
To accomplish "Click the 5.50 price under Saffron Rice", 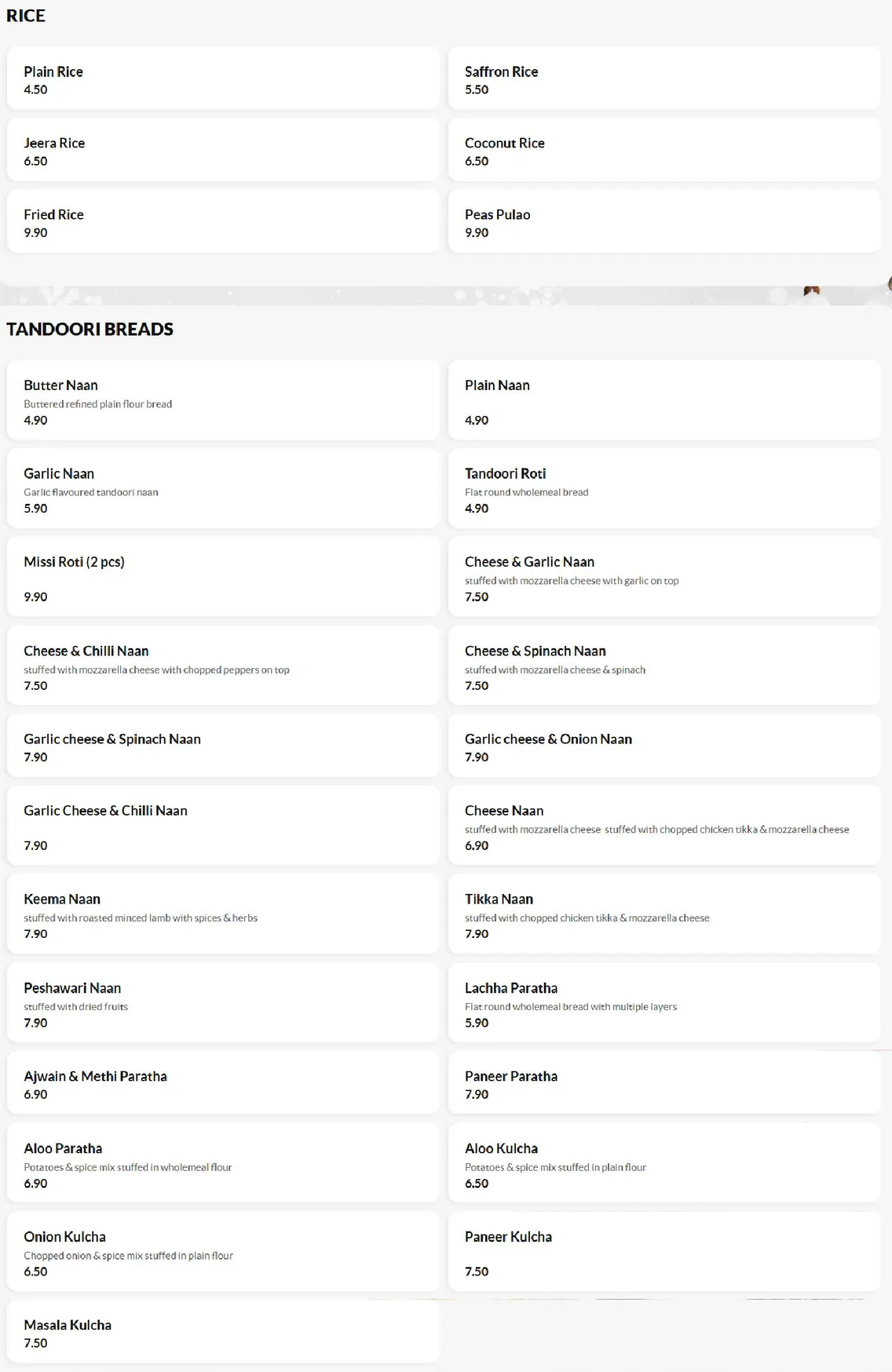I will [477, 89].
